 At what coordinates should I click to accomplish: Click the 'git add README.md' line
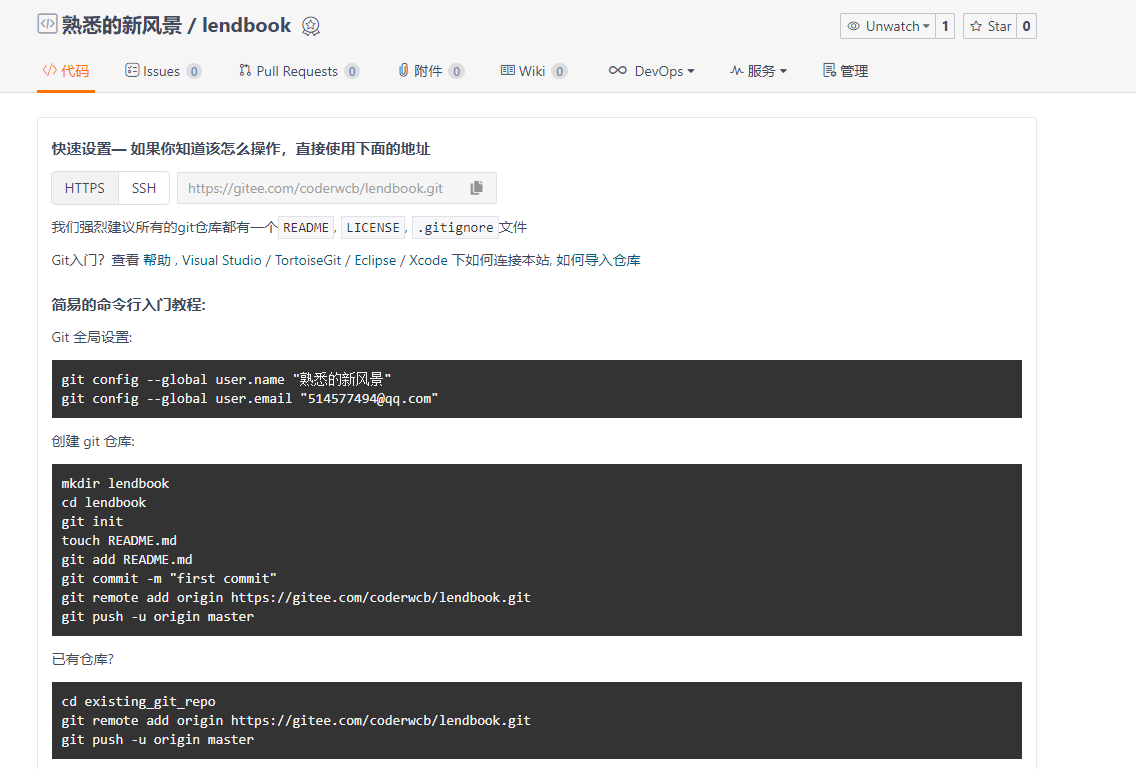127,560
